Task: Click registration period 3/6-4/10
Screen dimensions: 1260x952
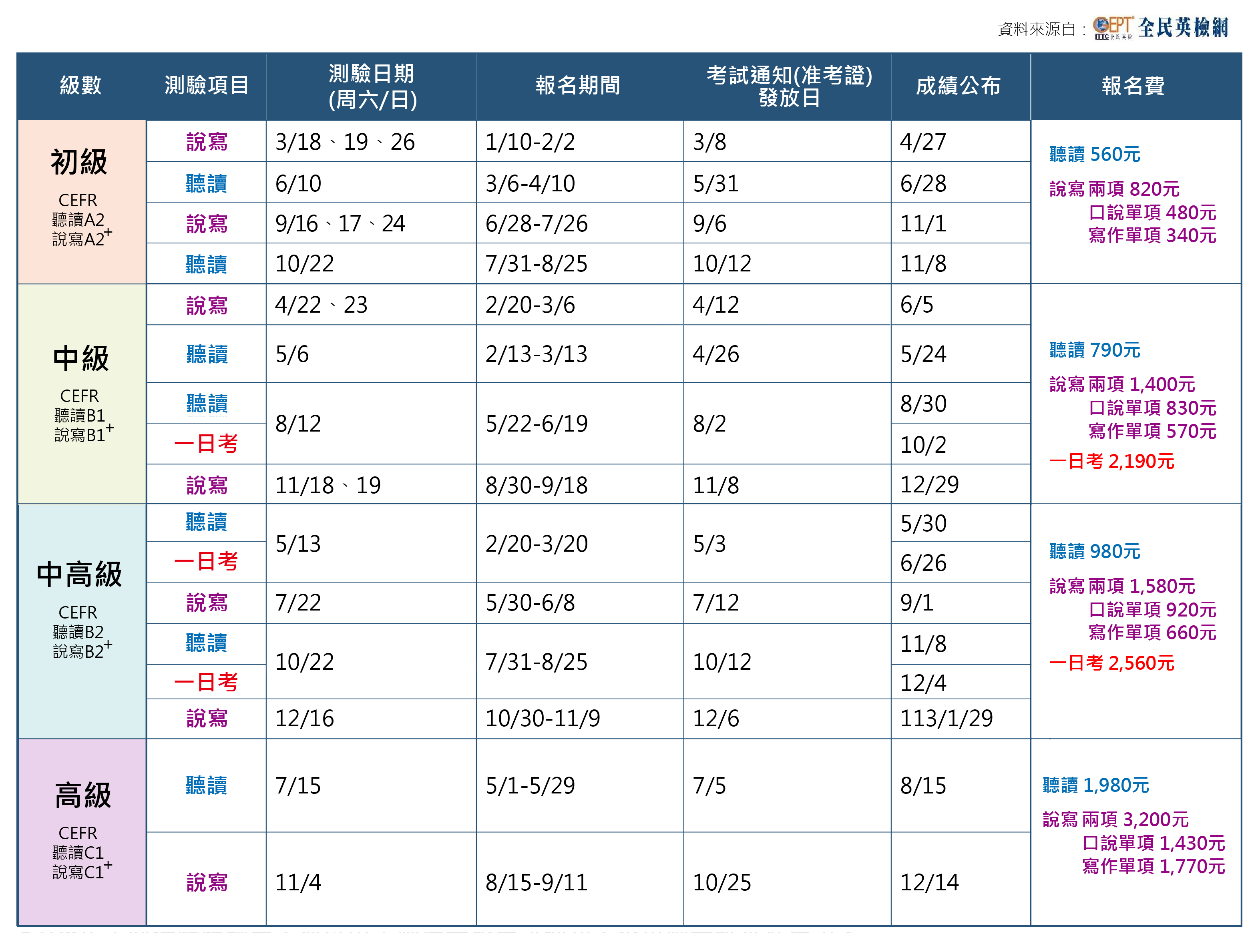Action: click(530, 183)
